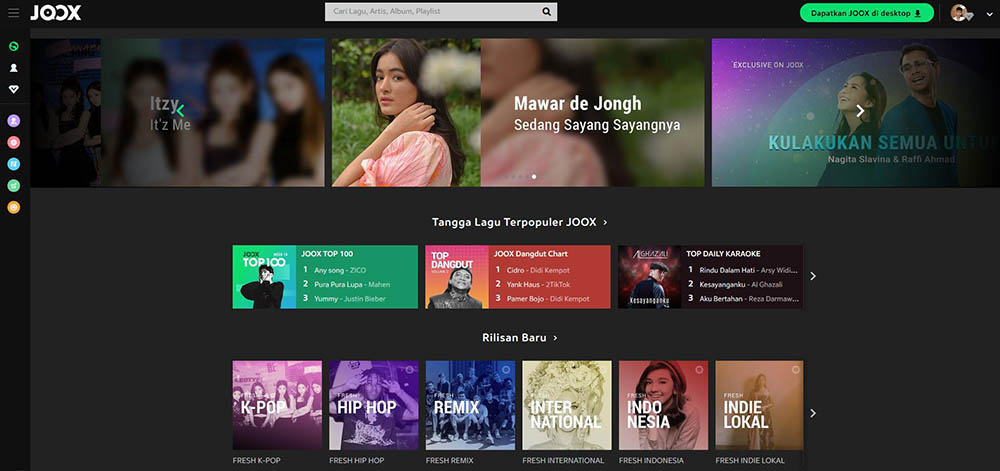Click Dapatkan JOOX di desktop button
Viewport: 1000px width, 471px height.
tap(866, 12)
